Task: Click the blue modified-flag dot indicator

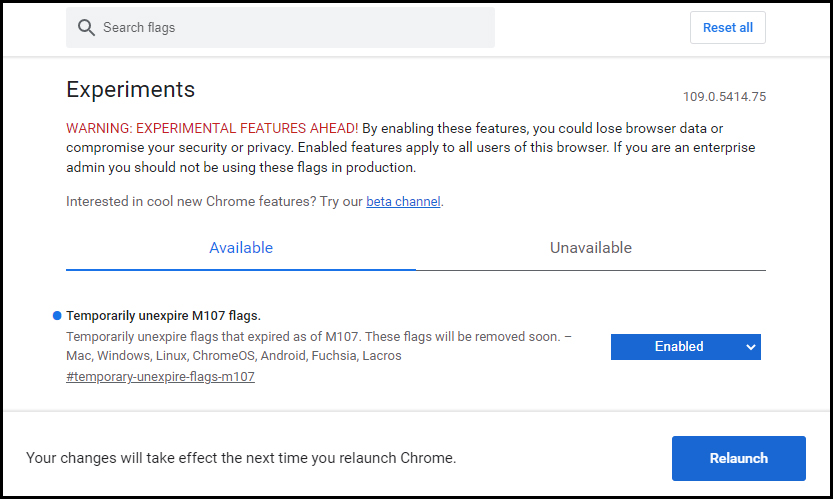Action: pos(57,316)
